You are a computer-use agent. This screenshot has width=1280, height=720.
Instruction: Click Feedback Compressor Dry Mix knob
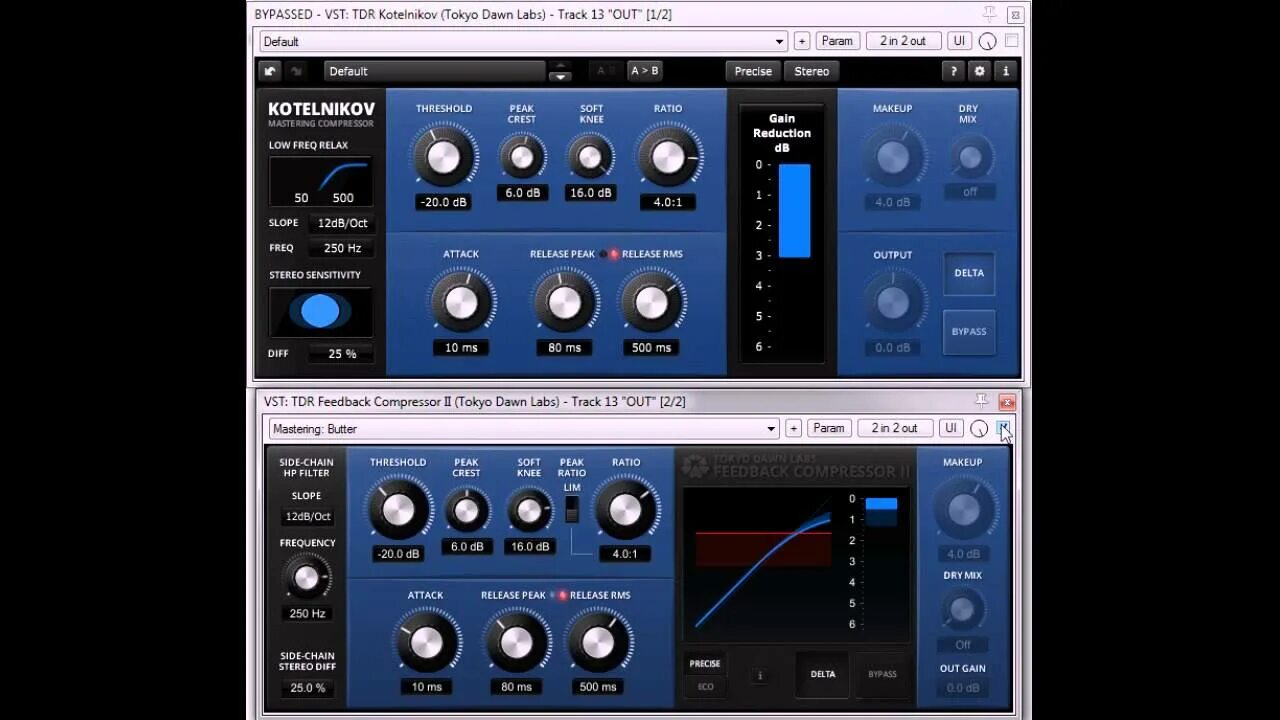[x=962, y=610]
